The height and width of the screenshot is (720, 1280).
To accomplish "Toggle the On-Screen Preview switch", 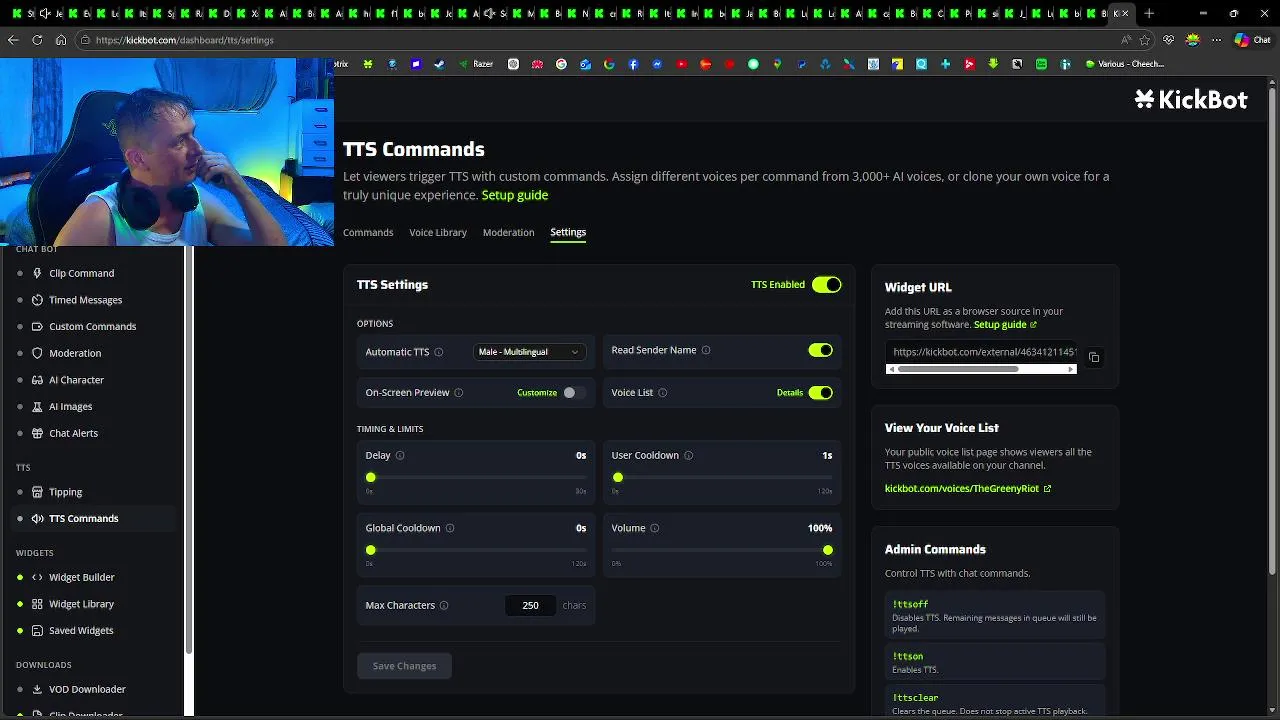I will click(574, 392).
